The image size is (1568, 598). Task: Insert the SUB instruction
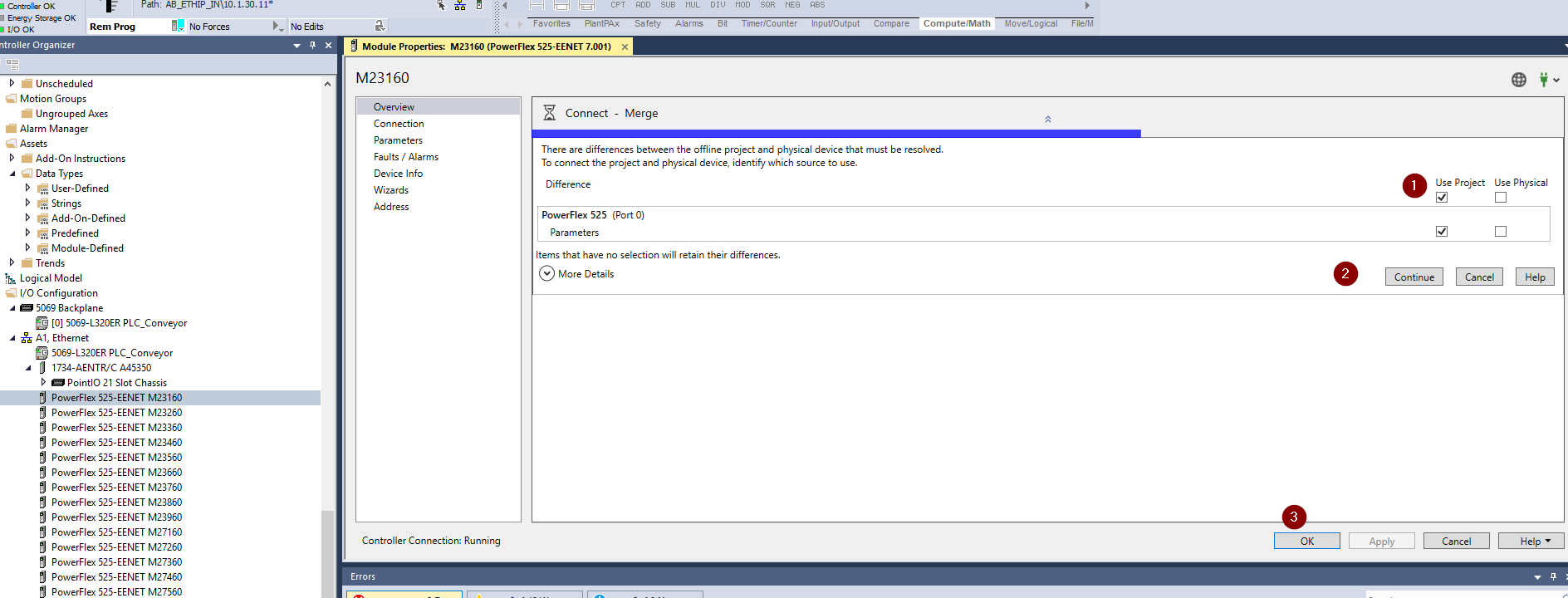click(668, 5)
